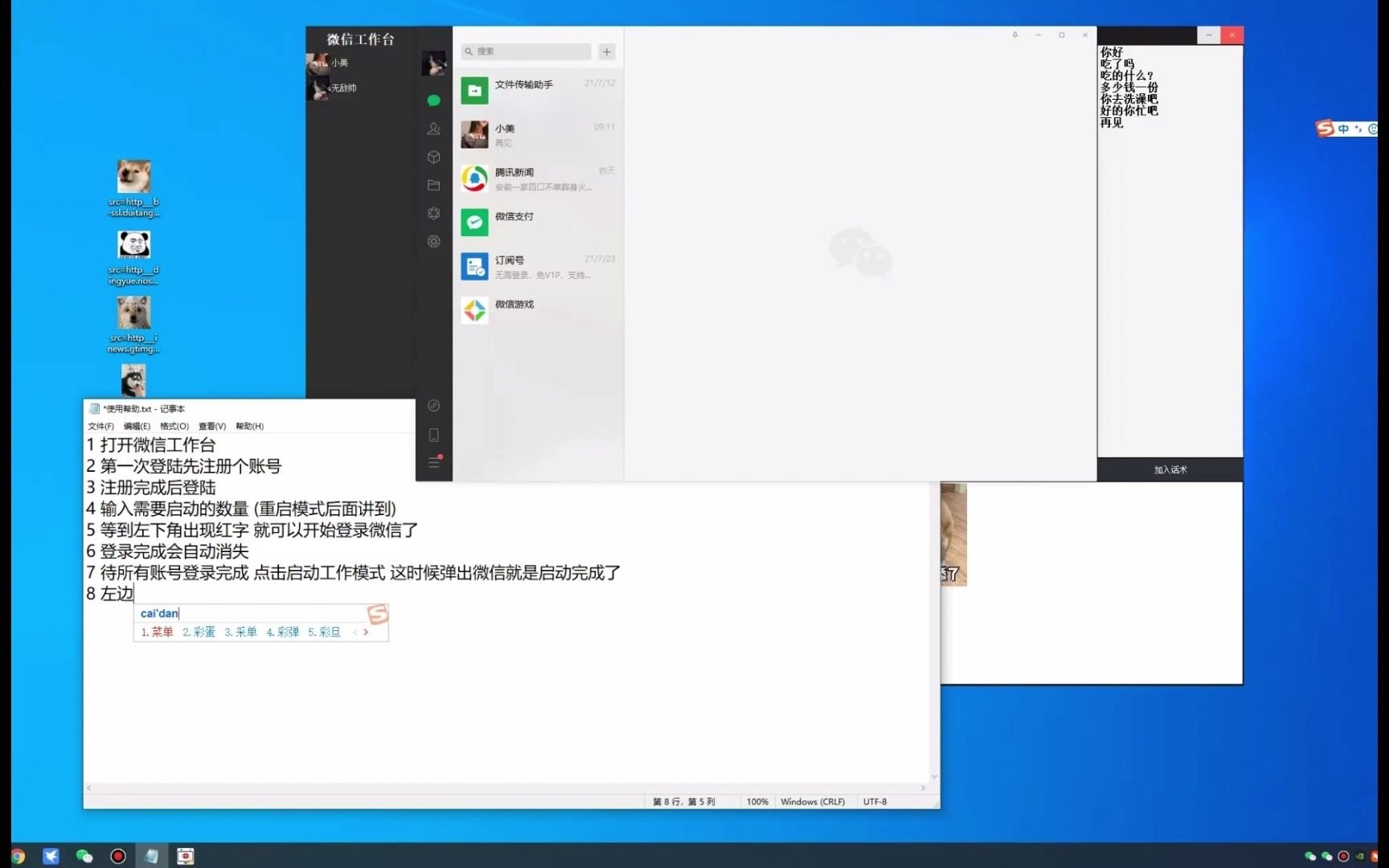
Task: Show next page of IME candidates
Action: pos(367,633)
